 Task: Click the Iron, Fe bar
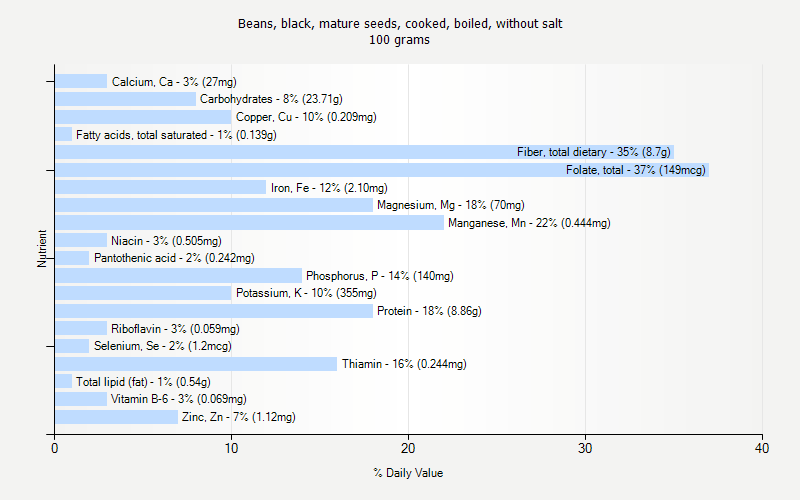coord(160,187)
